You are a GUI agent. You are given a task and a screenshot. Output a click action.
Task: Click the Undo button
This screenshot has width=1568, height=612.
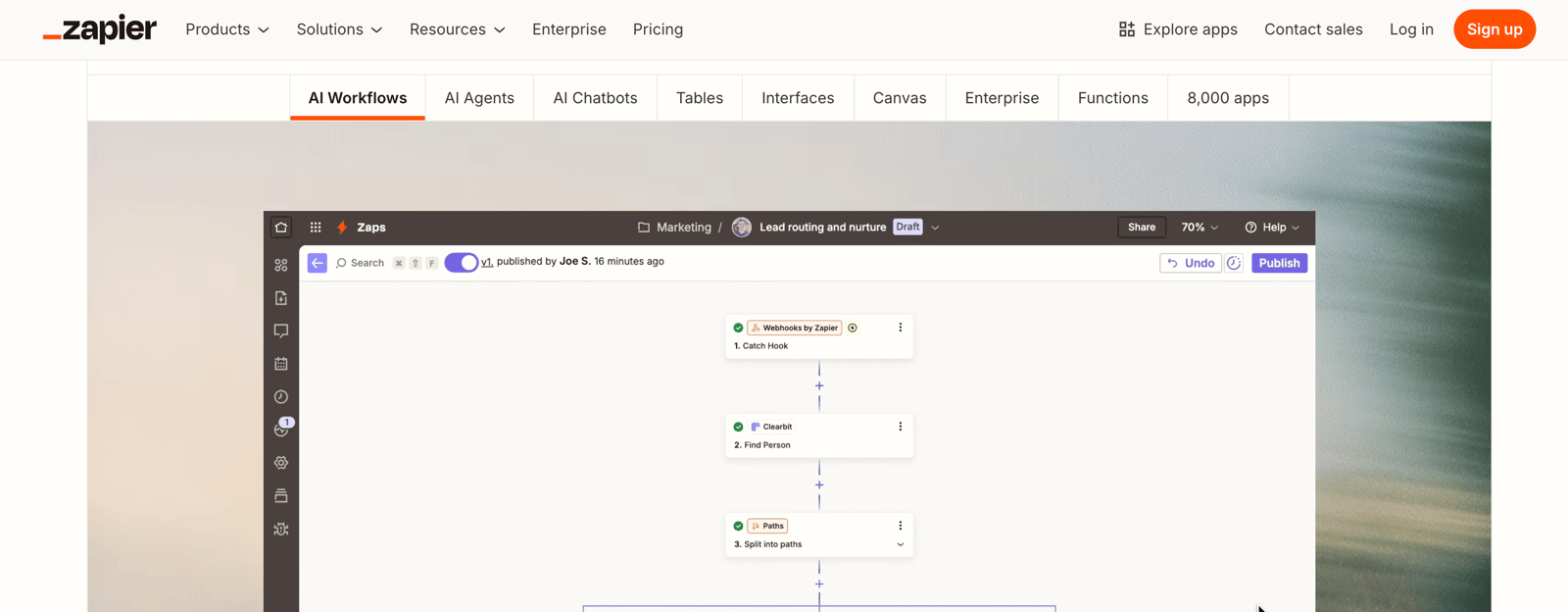[1191, 263]
